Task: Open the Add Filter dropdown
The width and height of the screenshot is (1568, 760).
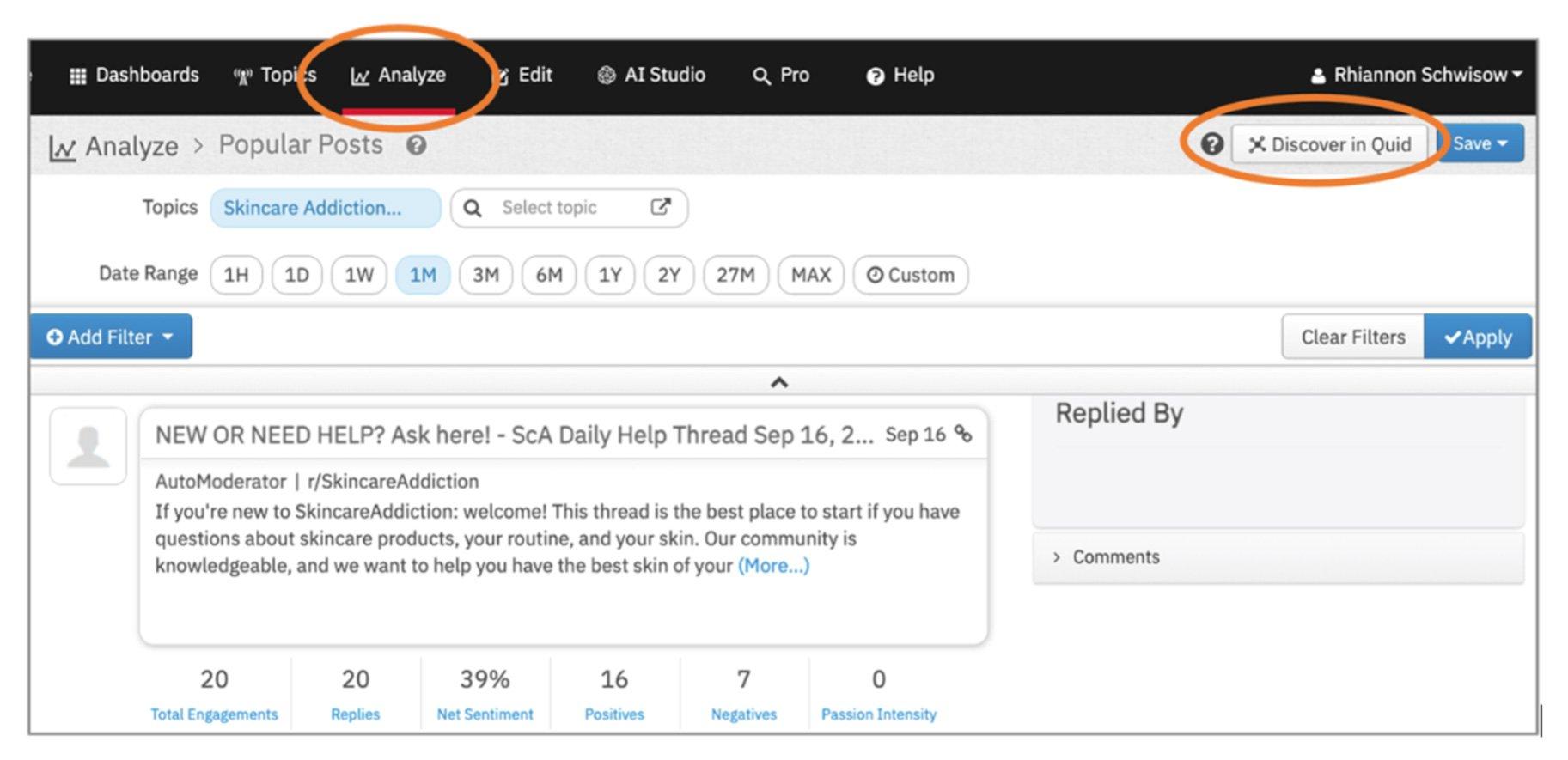Action: coord(111,337)
